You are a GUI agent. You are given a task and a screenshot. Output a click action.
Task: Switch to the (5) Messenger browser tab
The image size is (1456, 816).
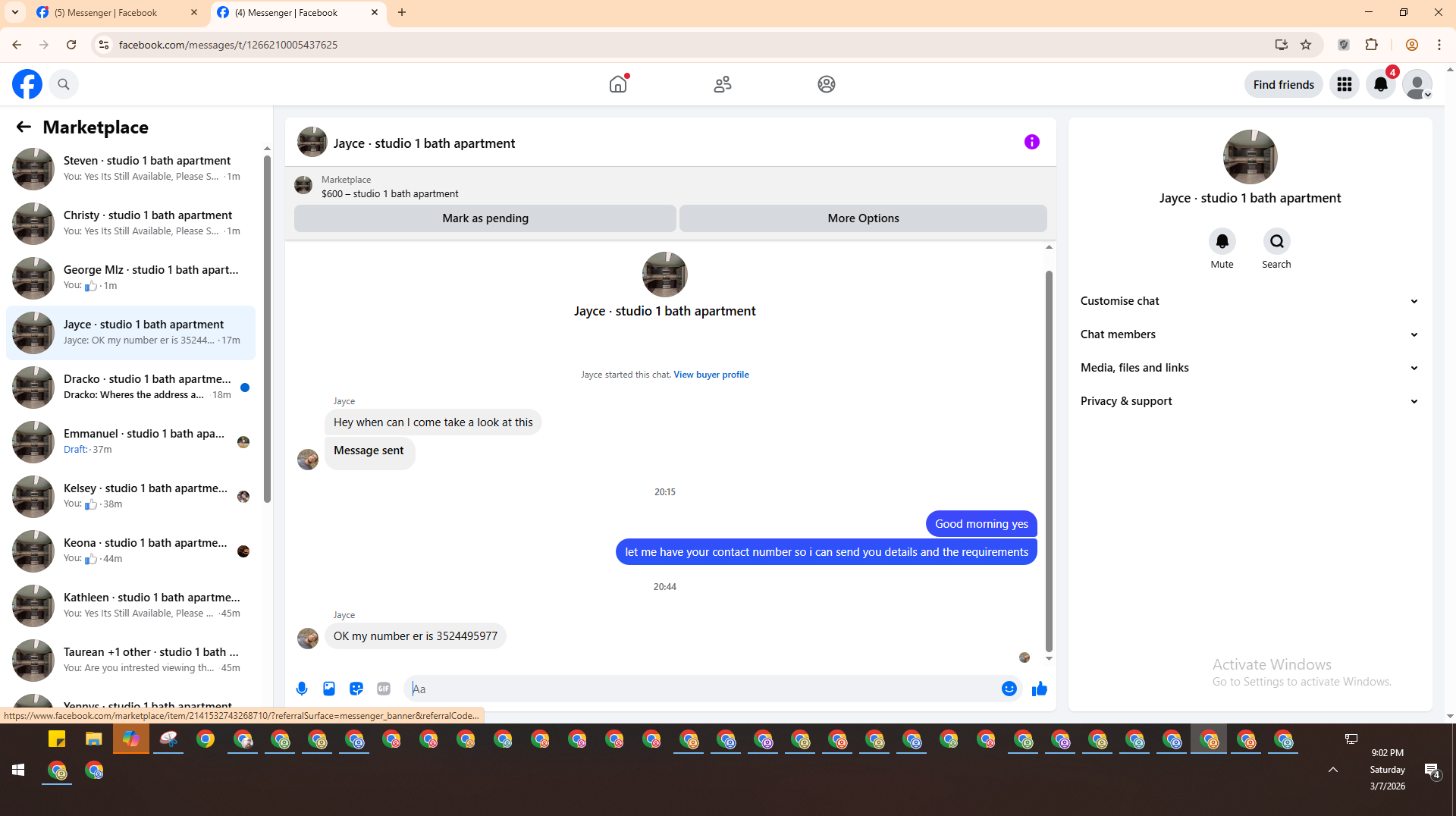pyautogui.click(x=118, y=13)
